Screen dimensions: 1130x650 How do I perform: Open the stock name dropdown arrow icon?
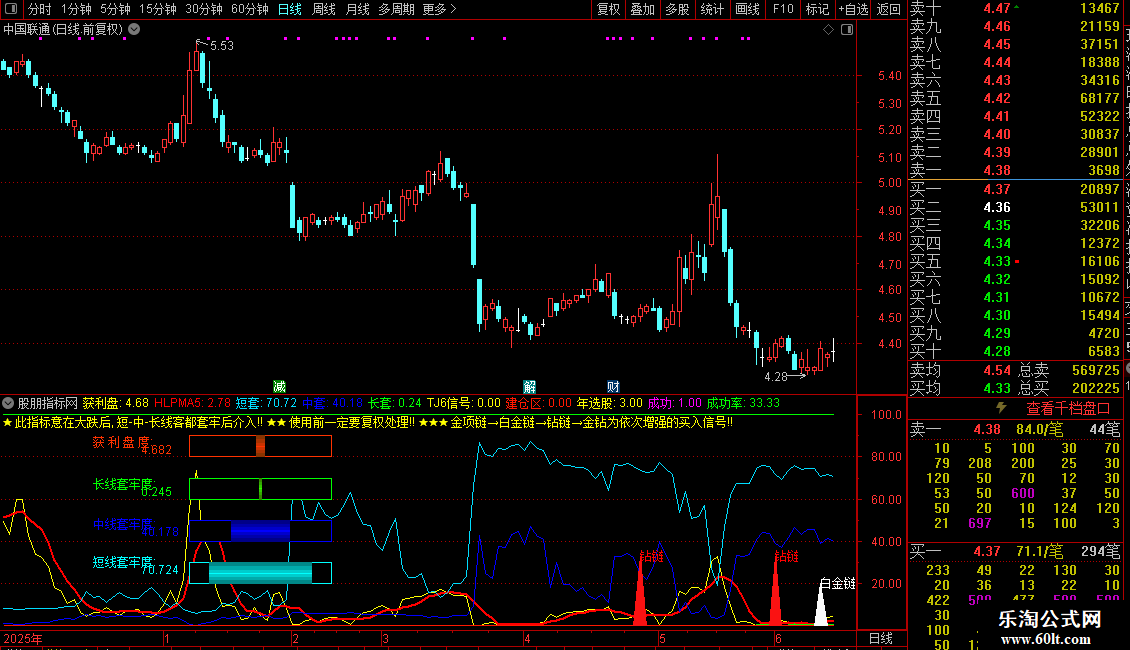coord(134,30)
